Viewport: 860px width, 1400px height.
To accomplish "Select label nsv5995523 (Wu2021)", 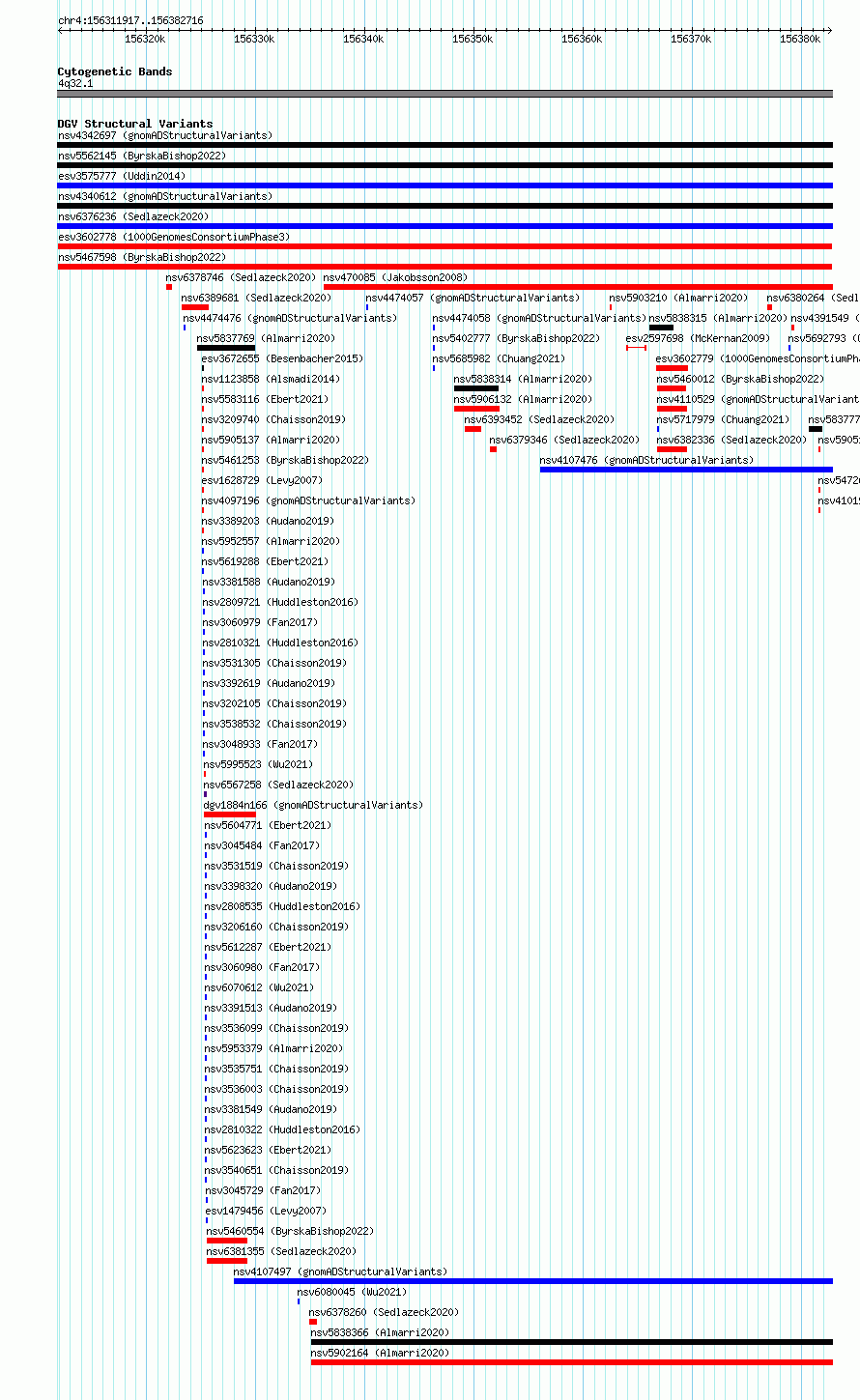I will pyautogui.click(x=258, y=764).
